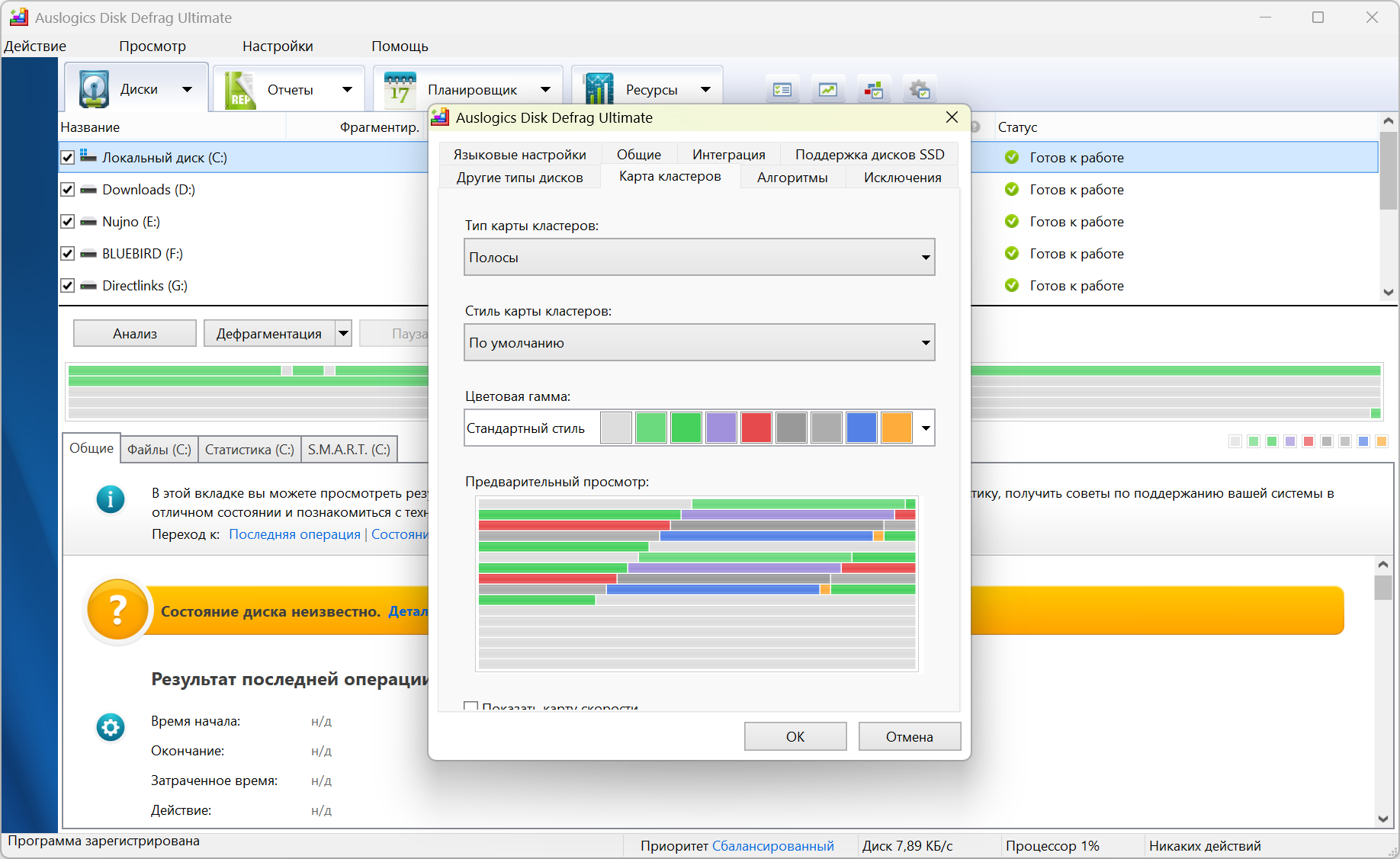
Task: Click the OK button
Action: [x=795, y=736]
